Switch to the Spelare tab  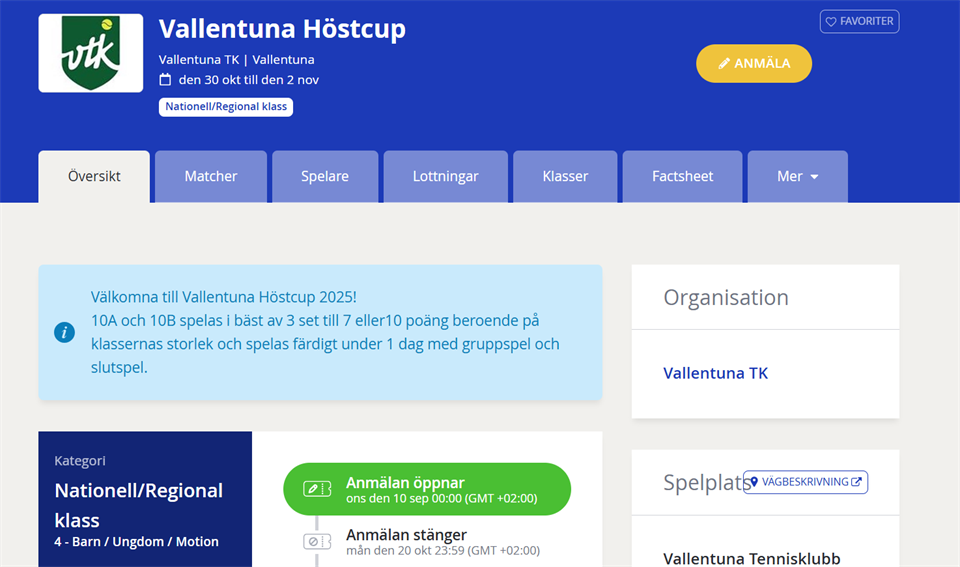coord(325,176)
